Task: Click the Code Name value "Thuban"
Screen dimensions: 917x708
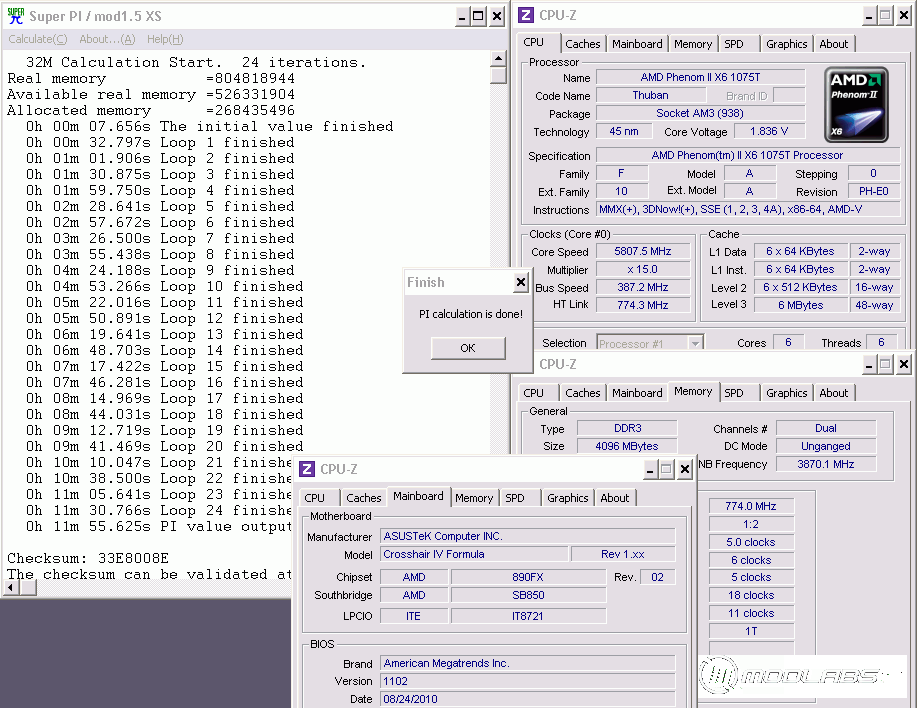Action: (x=650, y=95)
